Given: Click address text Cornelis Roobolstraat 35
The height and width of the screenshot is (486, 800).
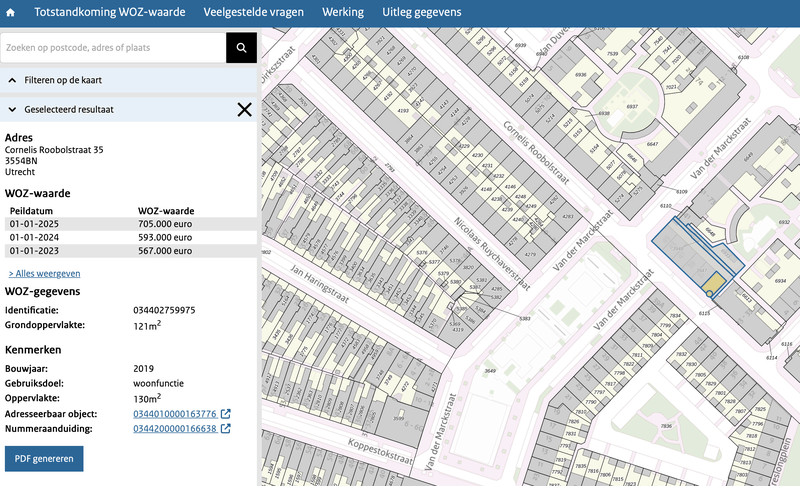Looking at the screenshot, I should coord(54,150).
